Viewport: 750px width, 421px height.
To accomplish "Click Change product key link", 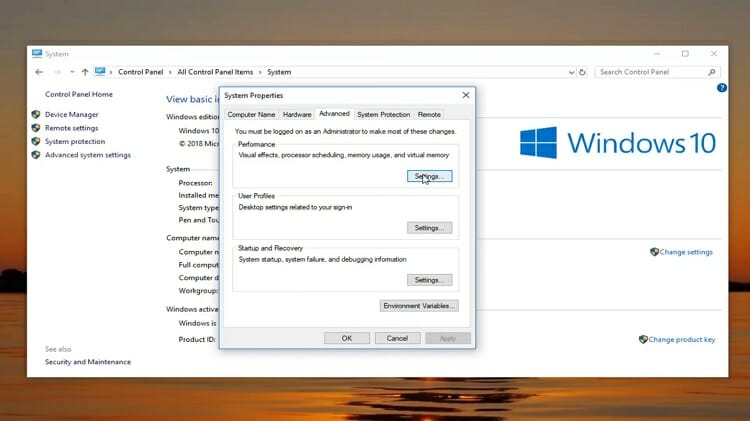I will point(682,339).
